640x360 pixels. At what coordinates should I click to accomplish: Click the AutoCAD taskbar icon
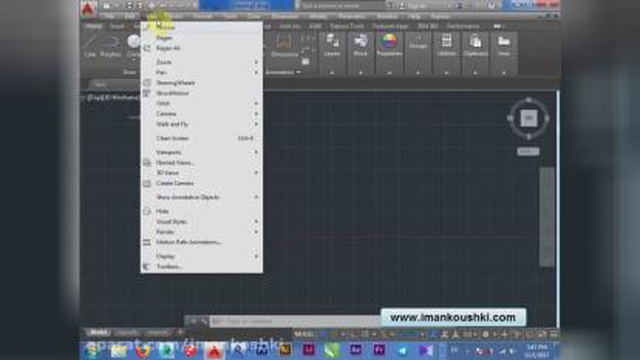tap(214, 351)
